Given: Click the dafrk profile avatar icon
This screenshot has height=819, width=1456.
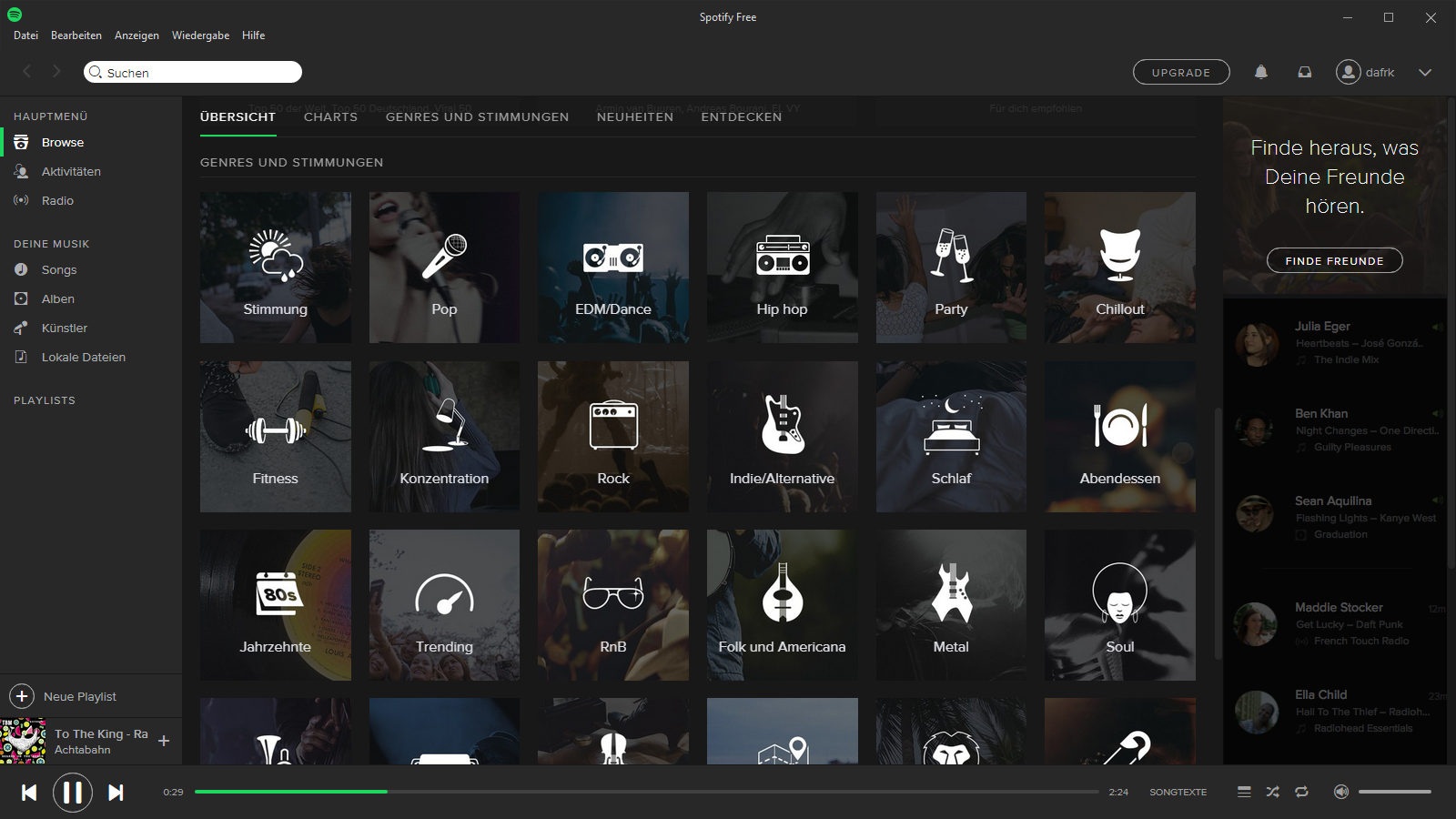Looking at the screenshot, I should tap(1348, 72).
